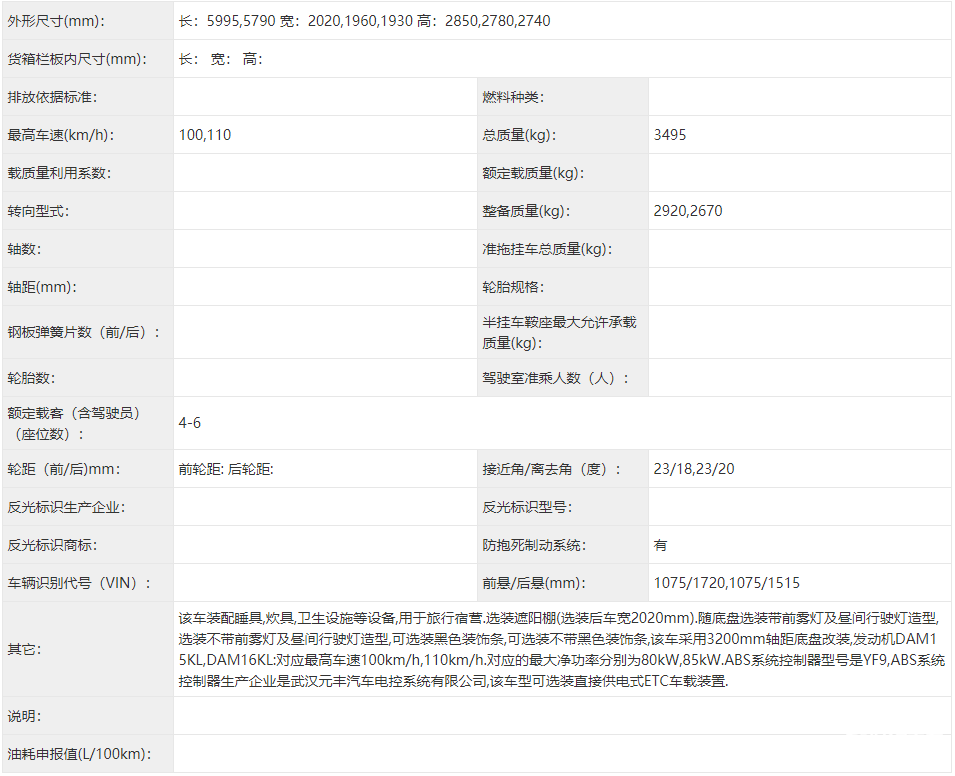Click the 额定载质量(kg) label
The width and height of the screenshot is (955, 776).
533,174
